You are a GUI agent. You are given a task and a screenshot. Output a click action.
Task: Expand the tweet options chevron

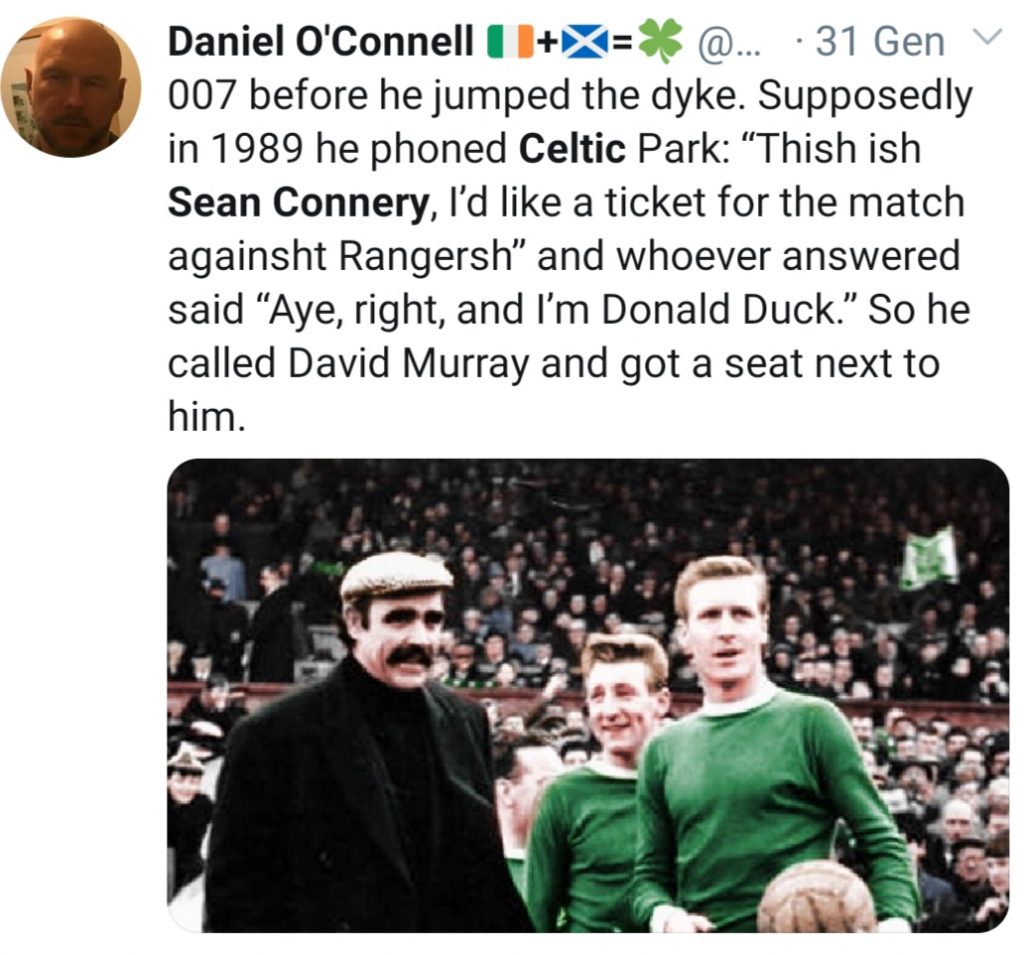click(x=986, y=38)
